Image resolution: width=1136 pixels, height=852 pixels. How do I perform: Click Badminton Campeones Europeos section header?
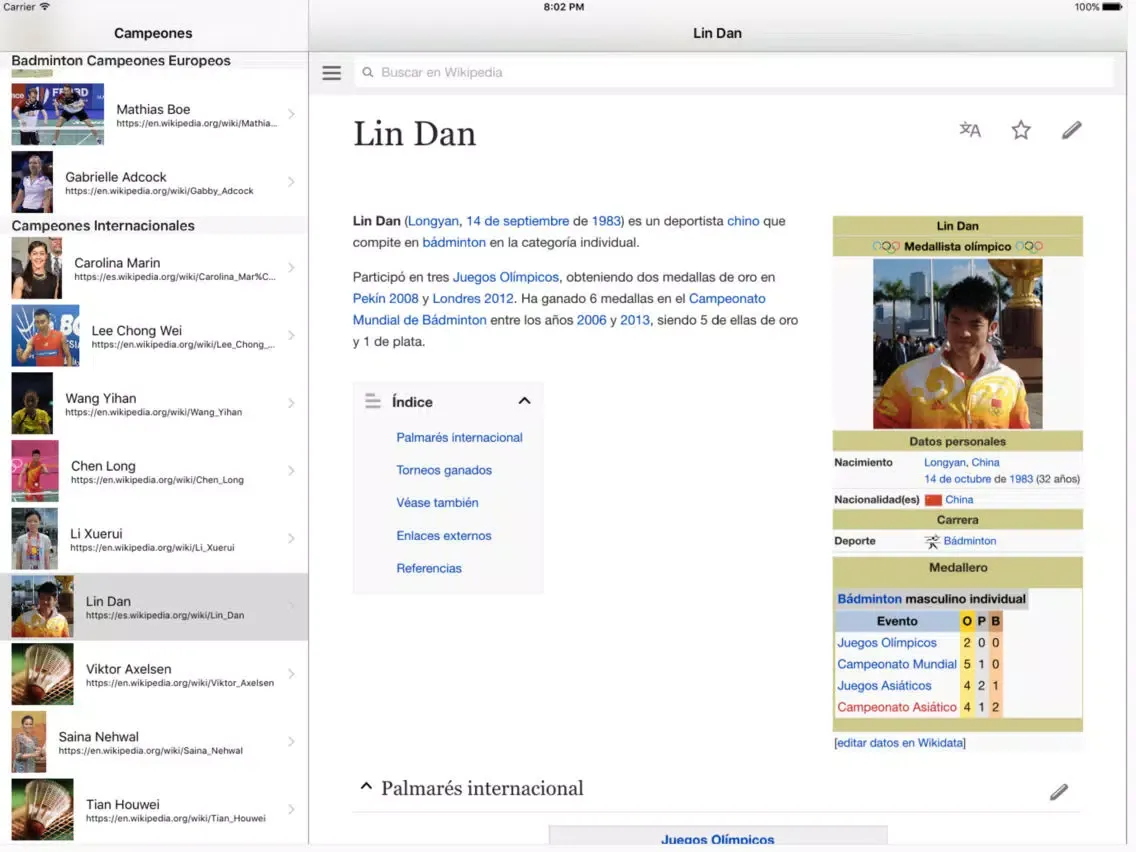click(121, 61)
